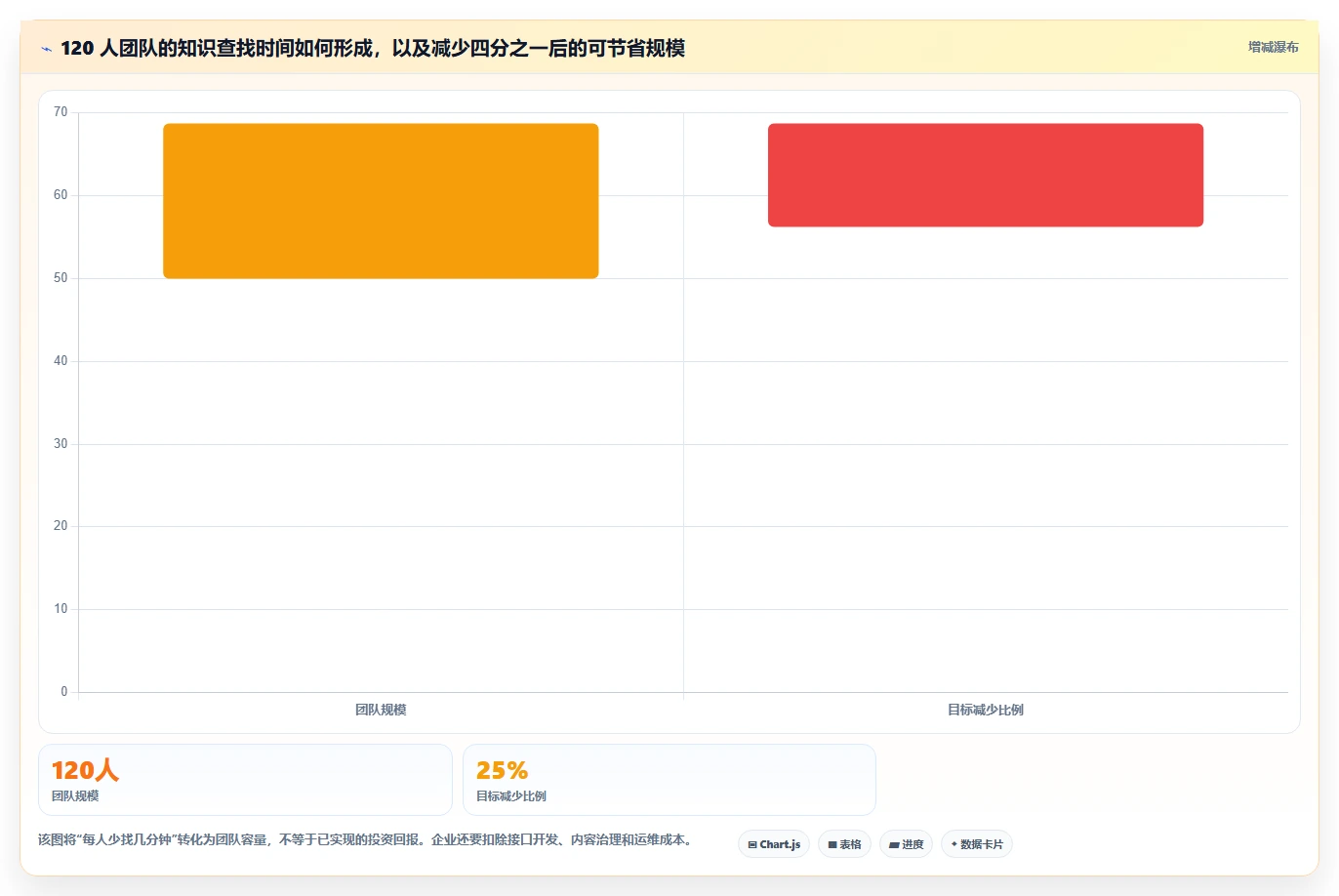1339x896 pixels.
Task: Click the y-axis value 60
Action: 61,195
